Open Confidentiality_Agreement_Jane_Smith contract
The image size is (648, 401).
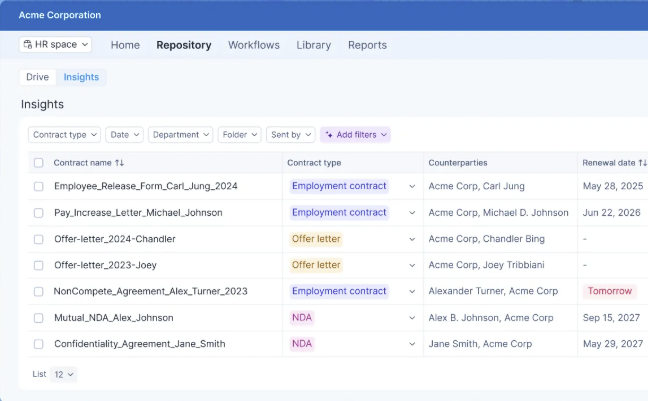(140, 344)
